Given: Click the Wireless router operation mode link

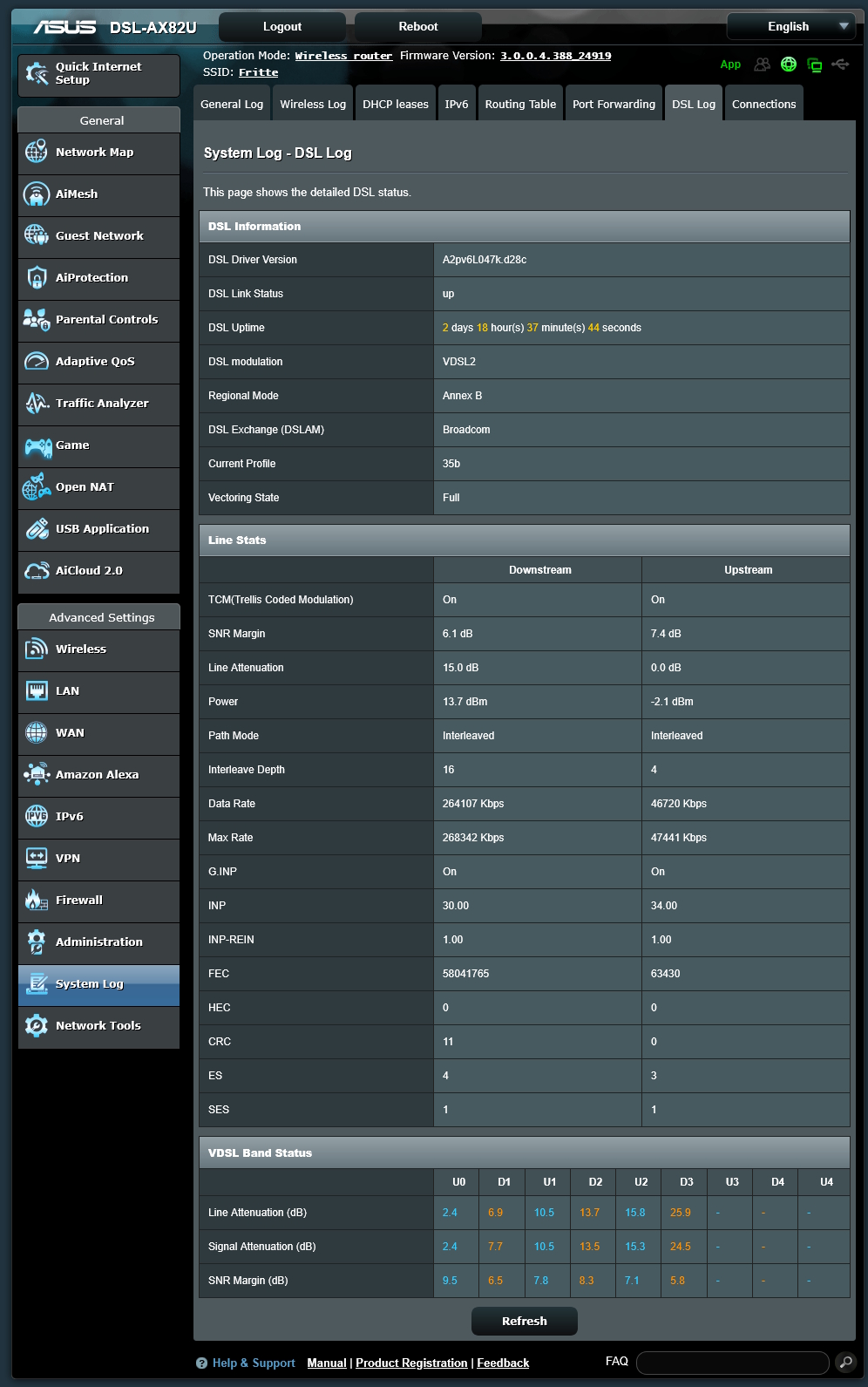Looking at the screenshot, I should tap(343, 56).
